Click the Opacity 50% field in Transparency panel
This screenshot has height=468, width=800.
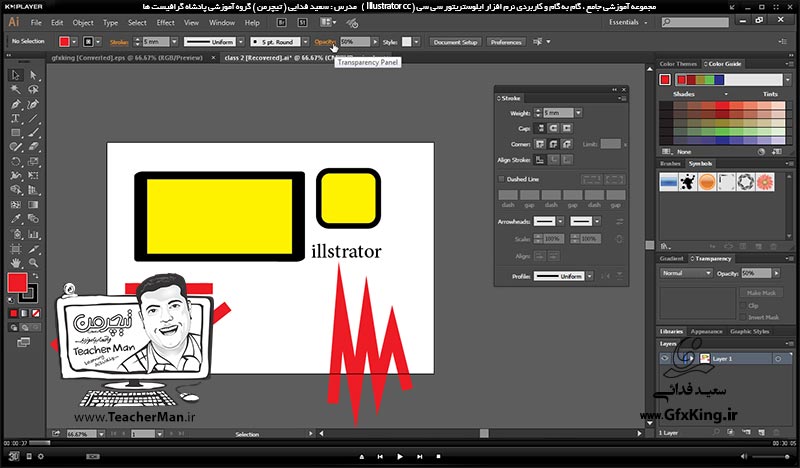pos(756,273)
